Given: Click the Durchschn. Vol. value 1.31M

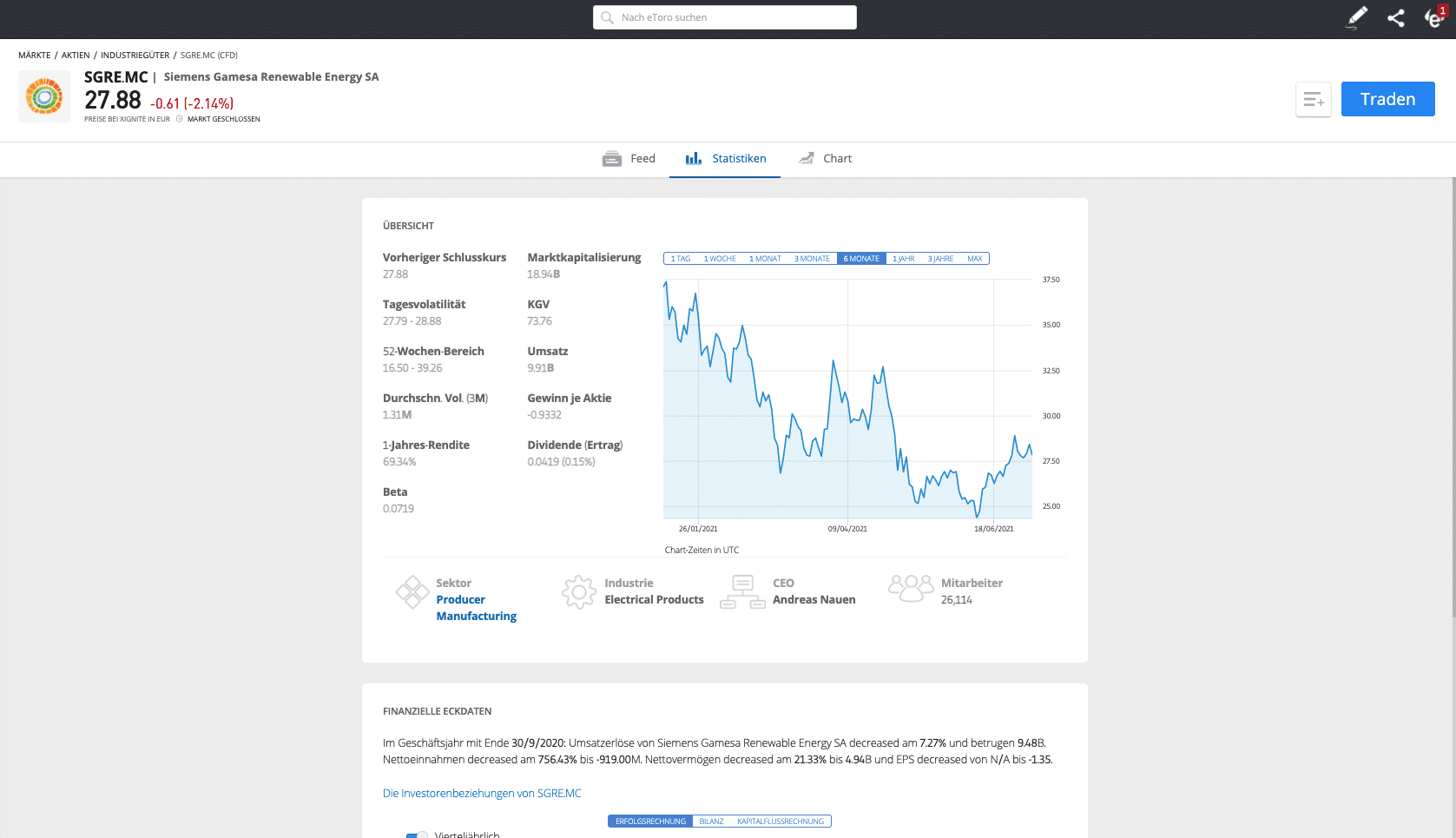Looking at the screenshot, I should pyautogui.click(x=398, y=415).
